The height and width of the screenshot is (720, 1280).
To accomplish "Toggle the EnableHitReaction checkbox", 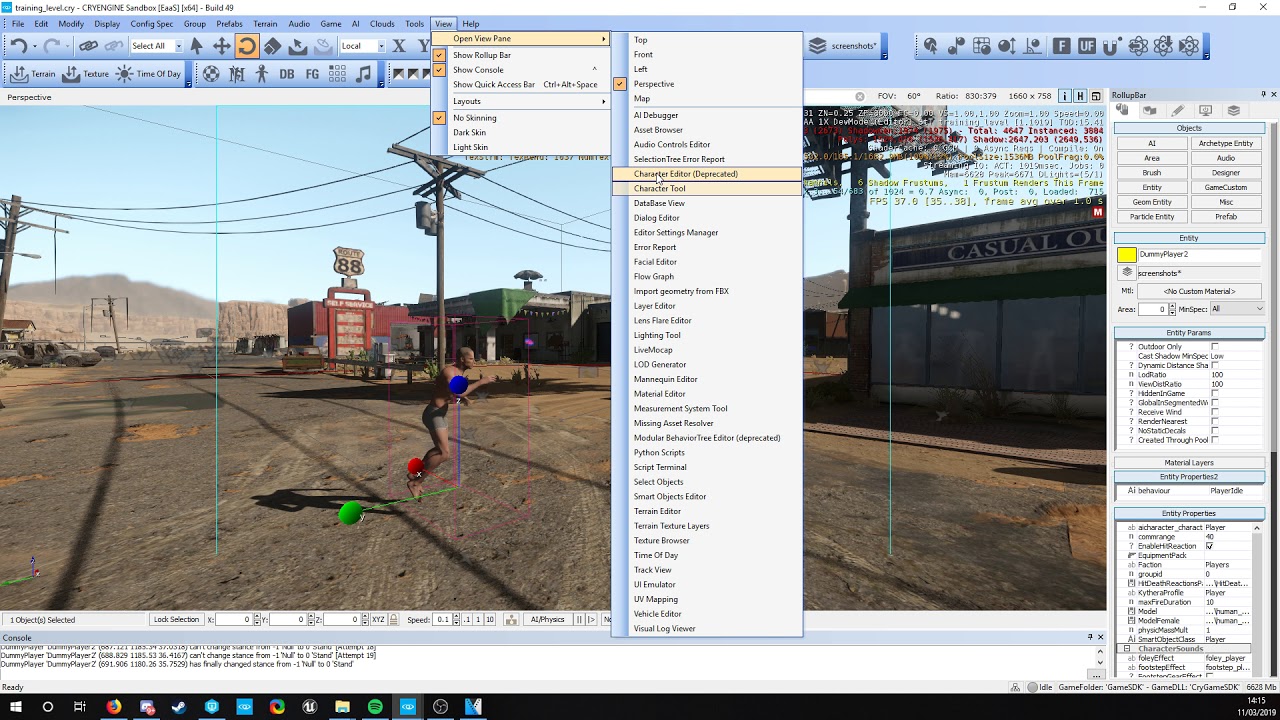I will (x=1209, y=546).
